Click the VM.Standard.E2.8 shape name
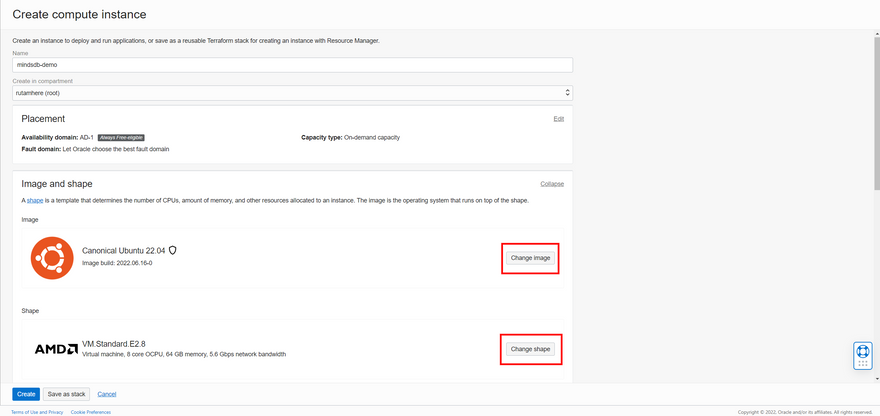Screen dimensions: 880x416 [107, 344]
